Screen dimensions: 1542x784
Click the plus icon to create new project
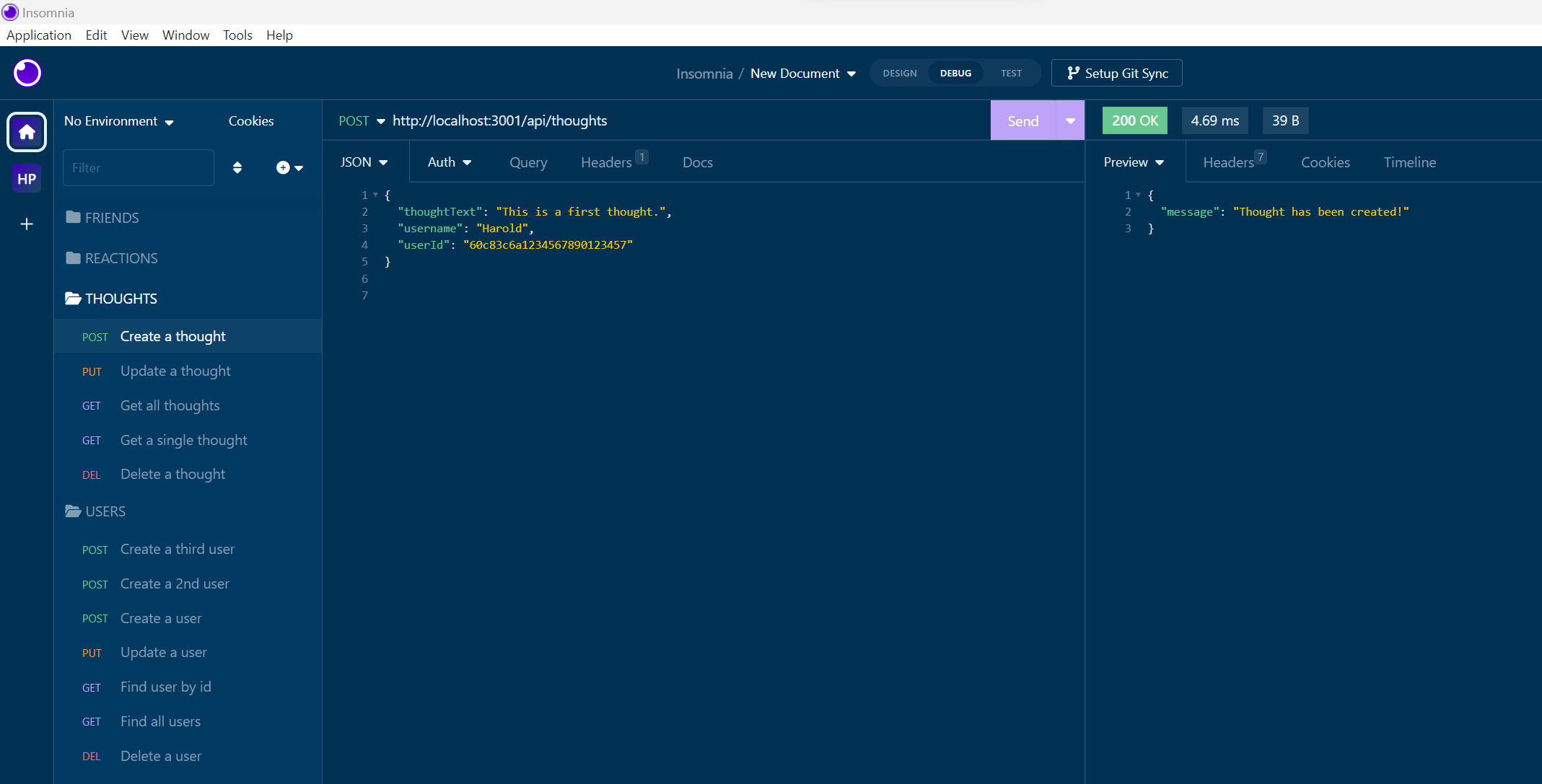tap(26, 224)
